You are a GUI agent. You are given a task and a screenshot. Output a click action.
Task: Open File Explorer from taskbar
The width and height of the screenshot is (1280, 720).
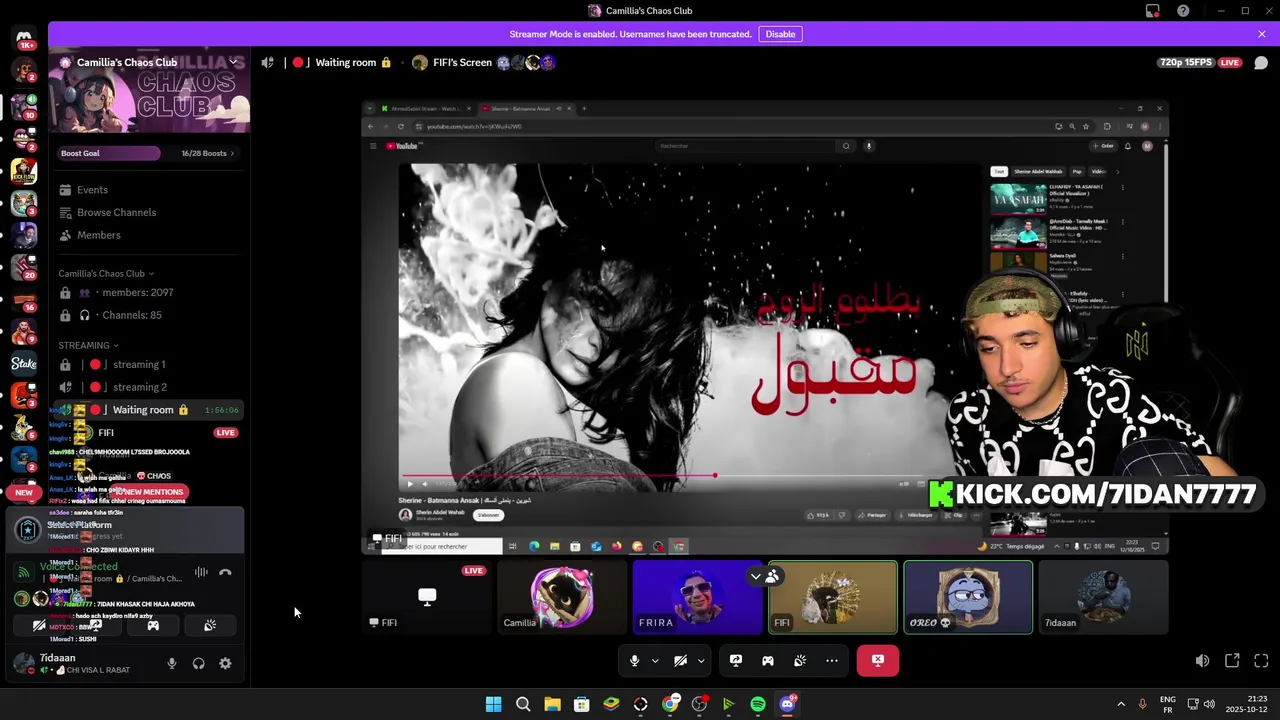552,704
